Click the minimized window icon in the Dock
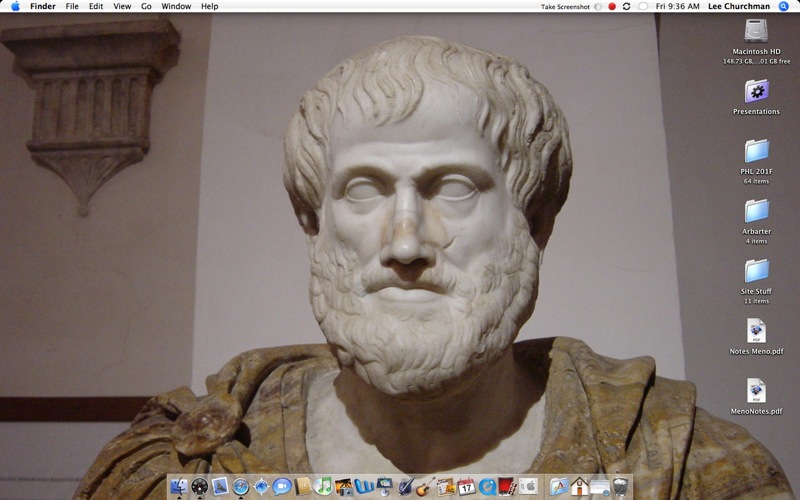The image size is (800, 500). pos(600,486)
